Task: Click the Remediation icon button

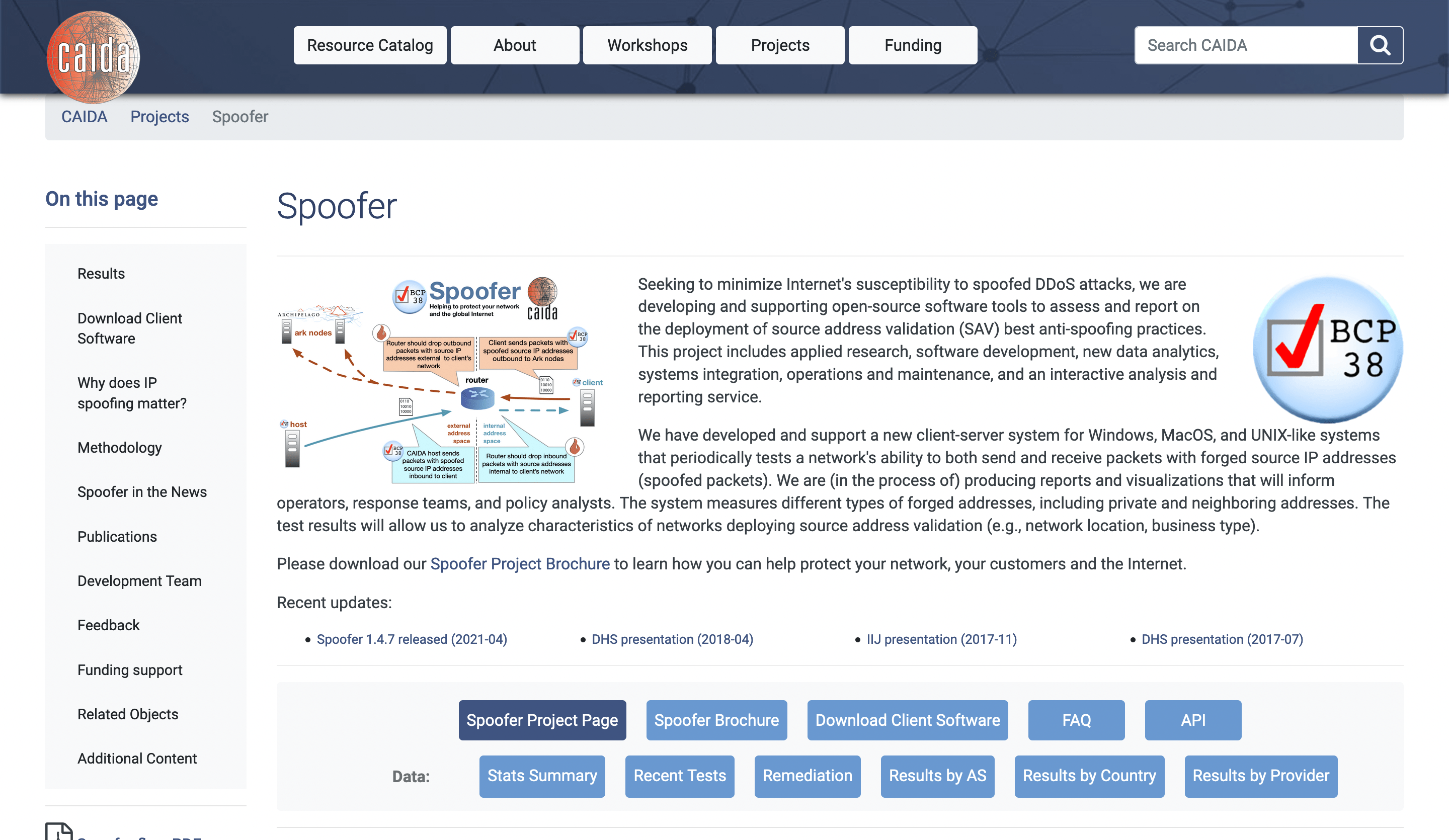Action: pyautogui.click(x=807, y=775)
